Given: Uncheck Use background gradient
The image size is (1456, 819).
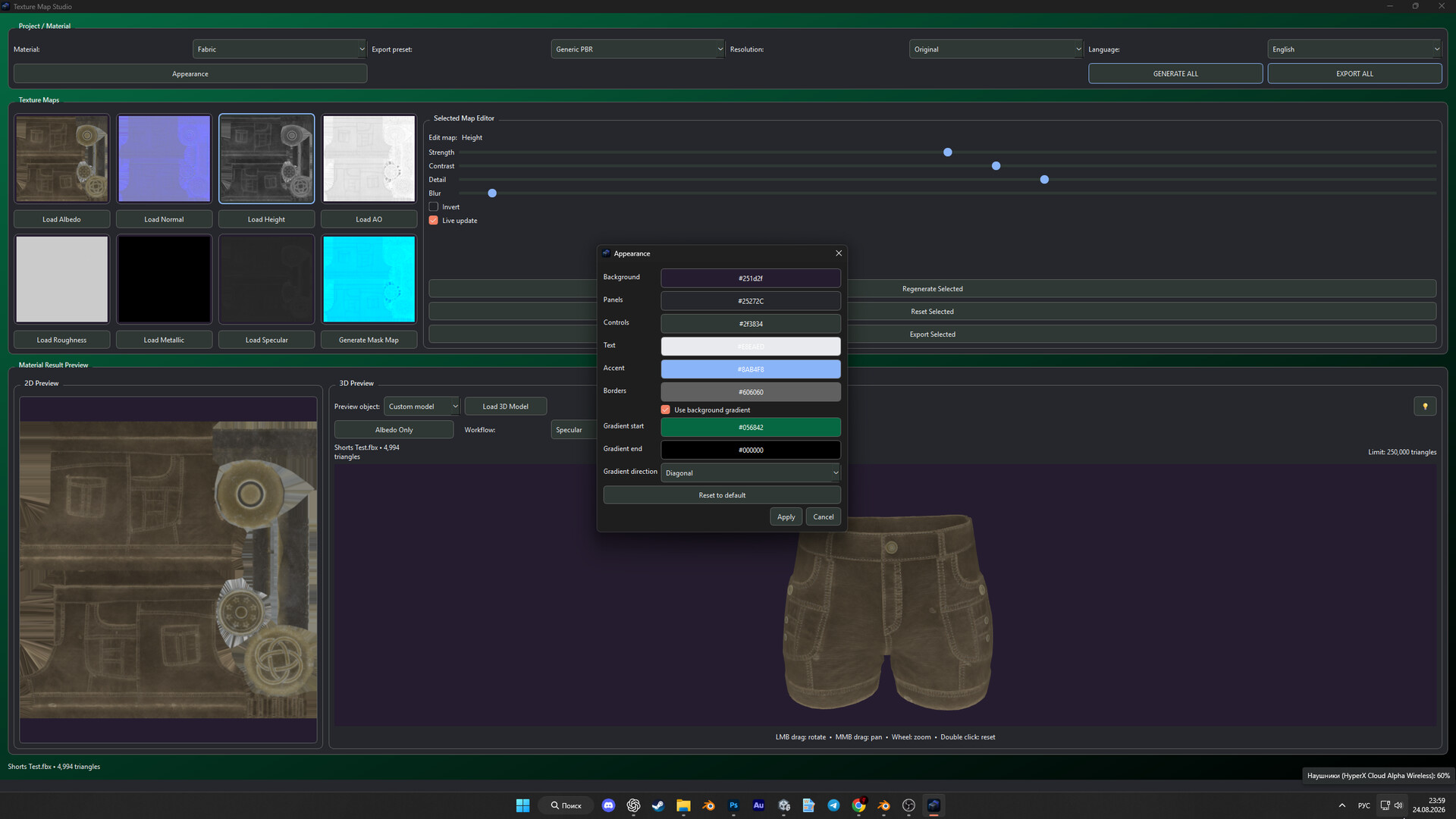Looking at the screenshot, I should [x=666, y=409].
